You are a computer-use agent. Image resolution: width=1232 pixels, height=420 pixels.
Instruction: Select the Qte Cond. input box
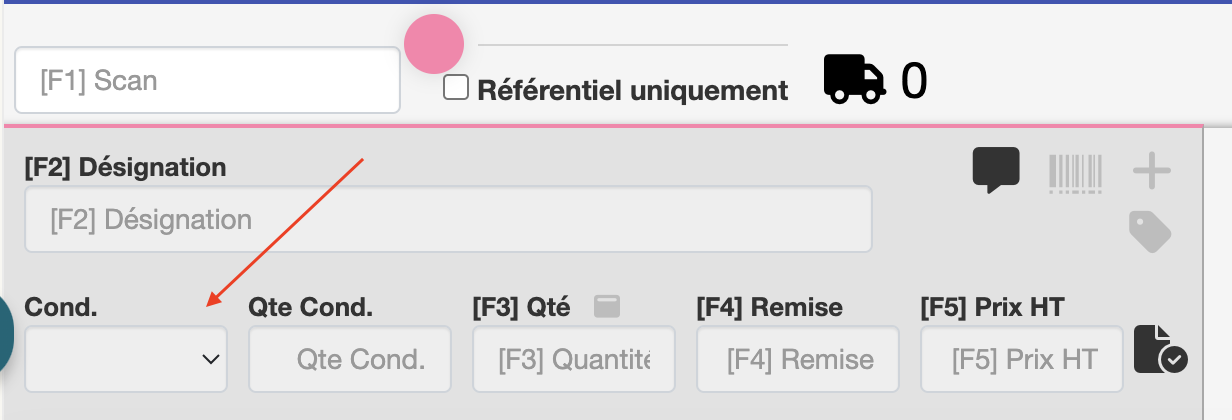(x=350, y=359)
